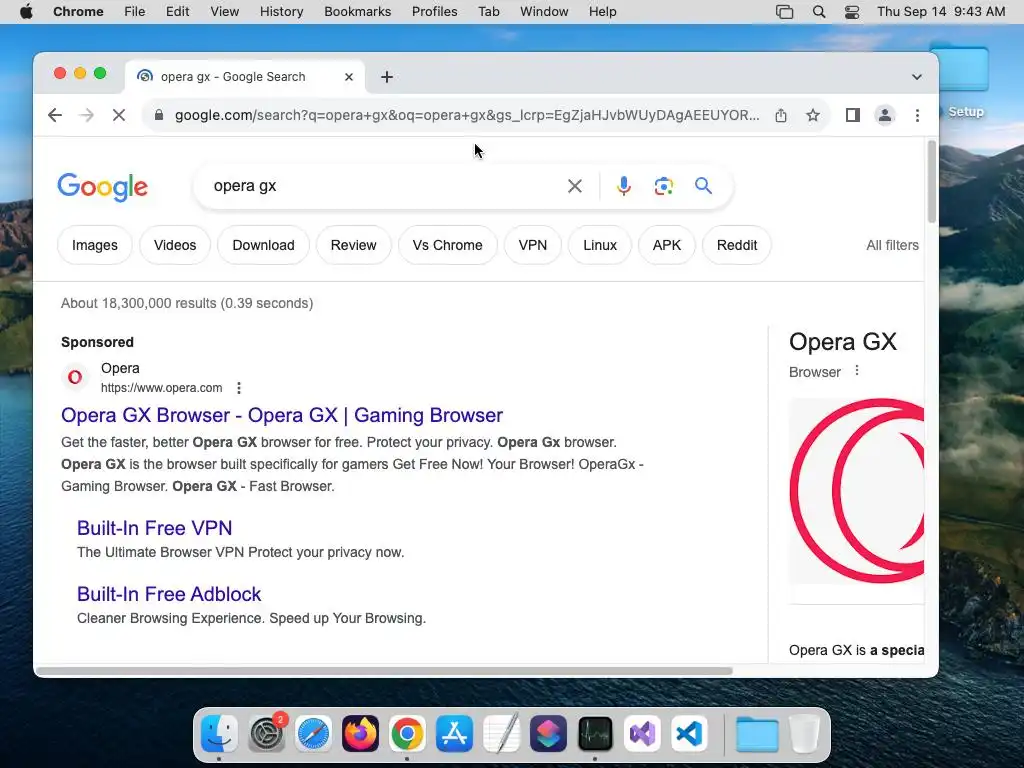Screen dimensions: 1024x768
Task: Click the Opera GX logo image
Action: tap(857, 491)
